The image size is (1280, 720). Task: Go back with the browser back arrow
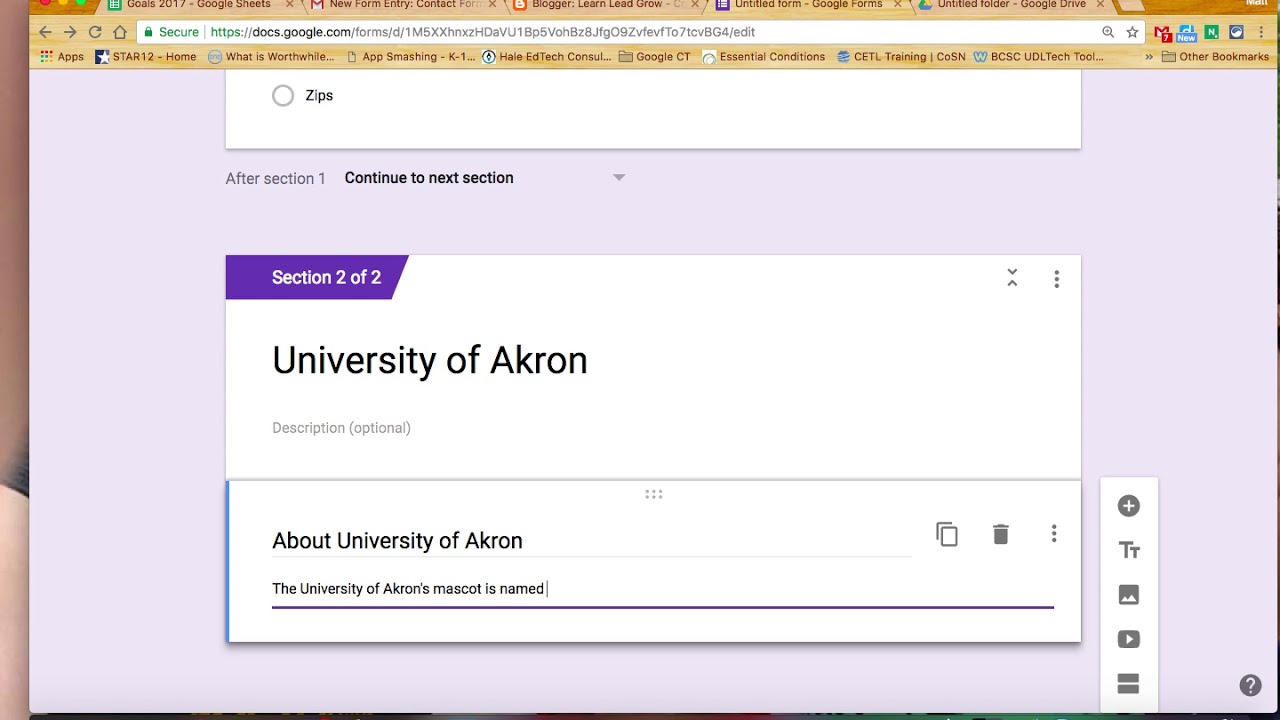[45, 32]
